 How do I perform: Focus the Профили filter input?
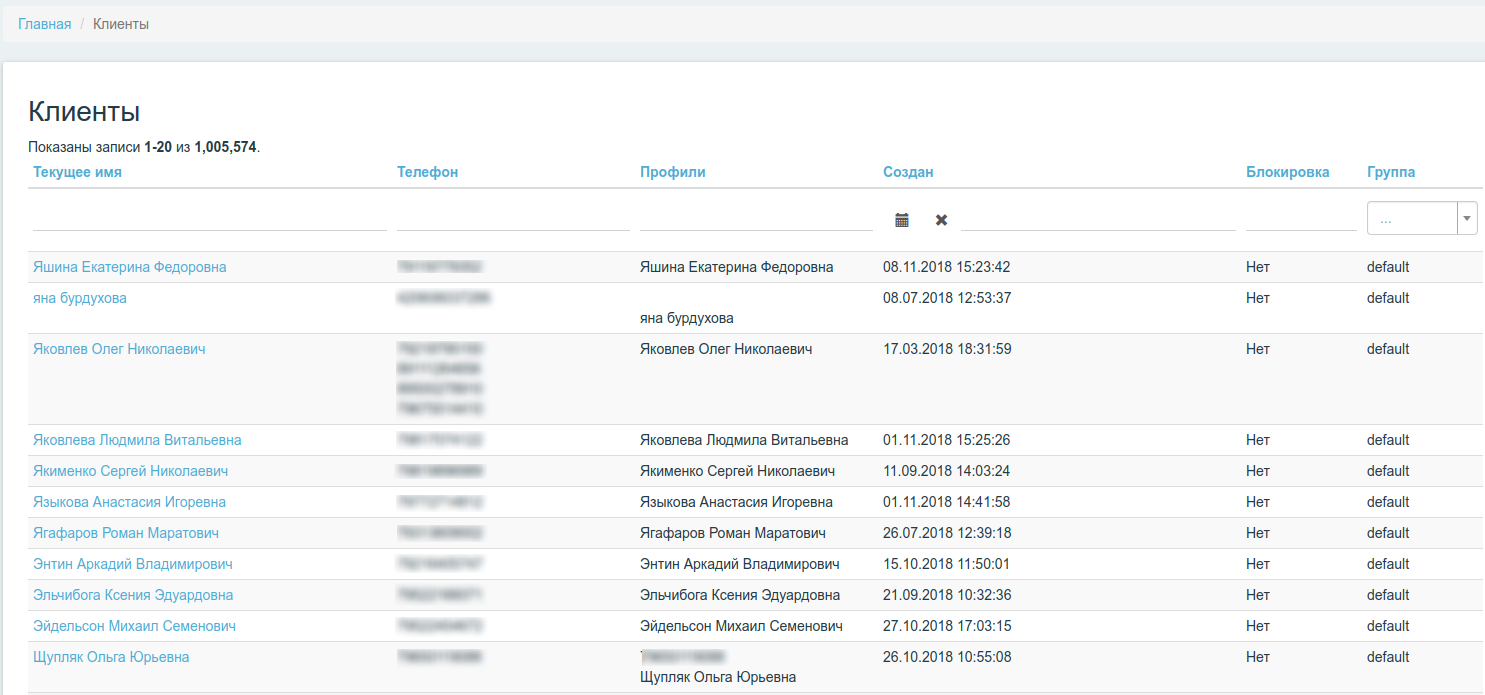click(x=756, y=217)
